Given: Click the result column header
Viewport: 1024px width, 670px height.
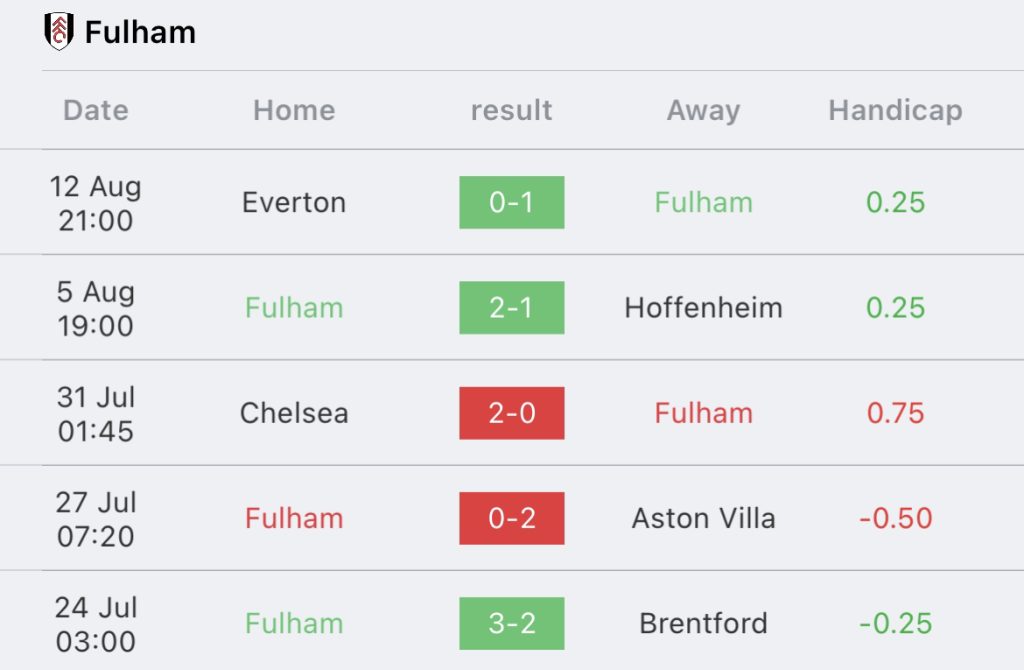Looking at the screenshot, I should (x=511, y=110).
